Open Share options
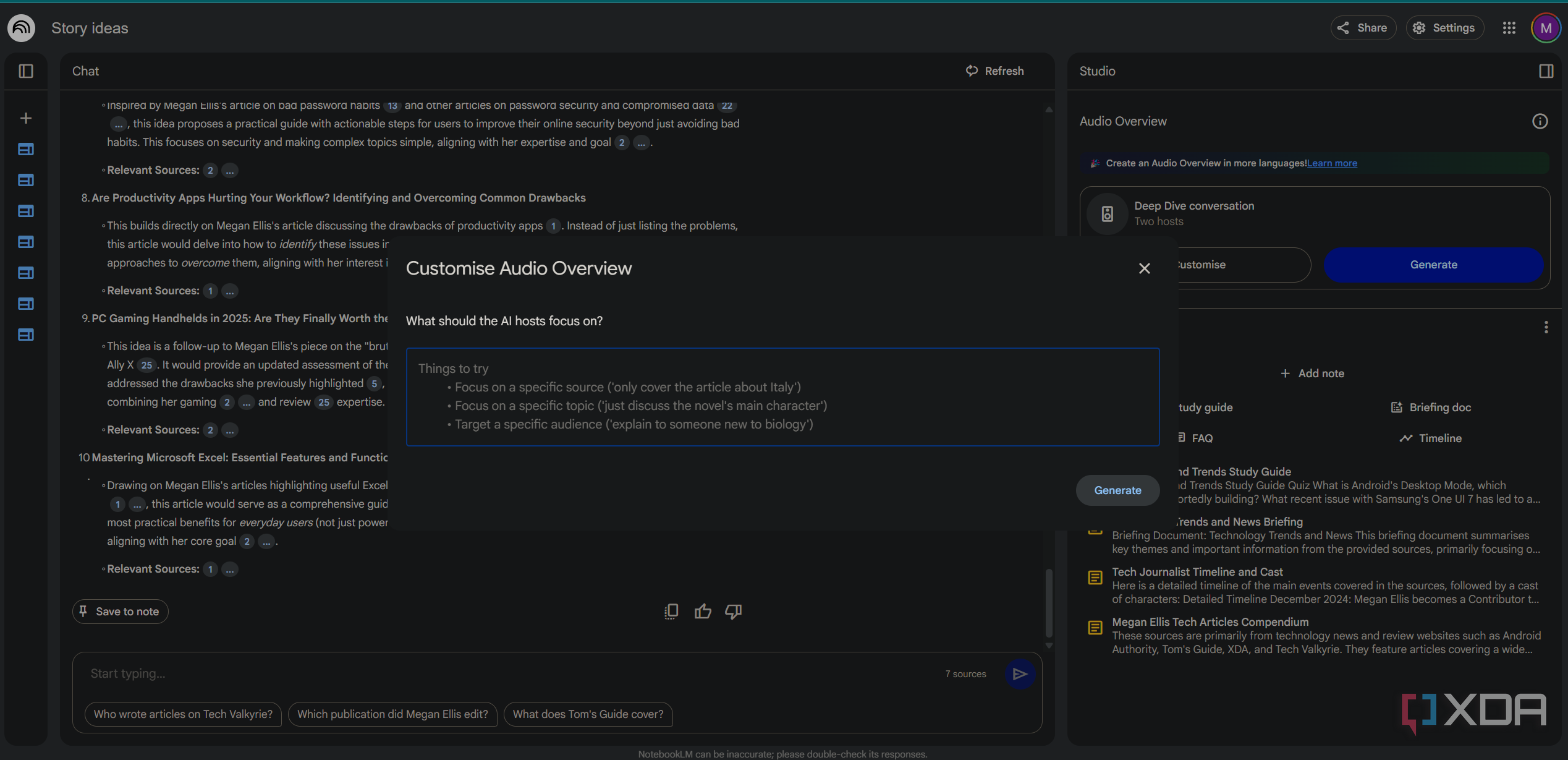This screenshot has height=760, width=1568. click(1362, 28)
